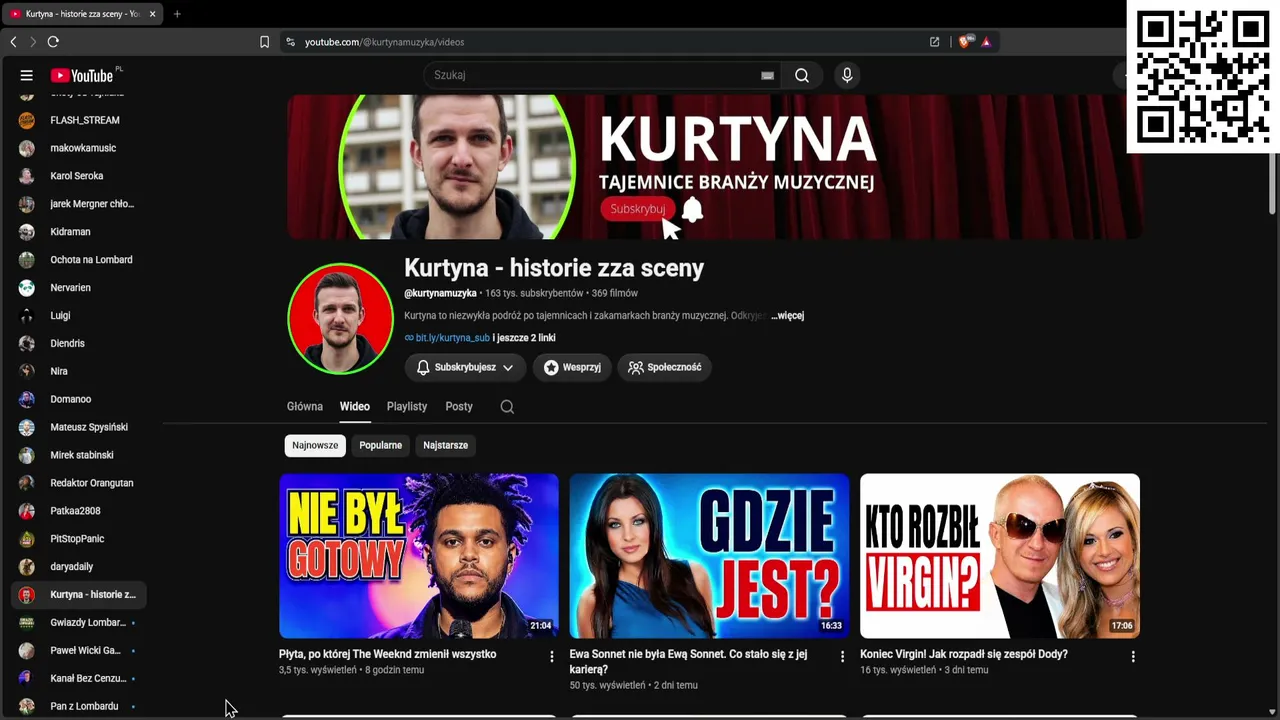The image size is (1280, 720).
Task: Sort videos by Popularne
Action: click(381, 445)
